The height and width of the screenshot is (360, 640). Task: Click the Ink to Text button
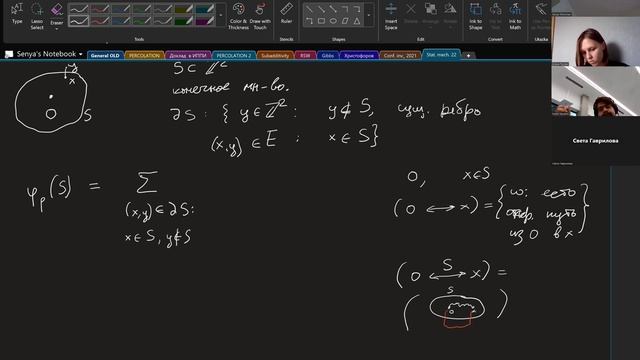coord(495,16)
